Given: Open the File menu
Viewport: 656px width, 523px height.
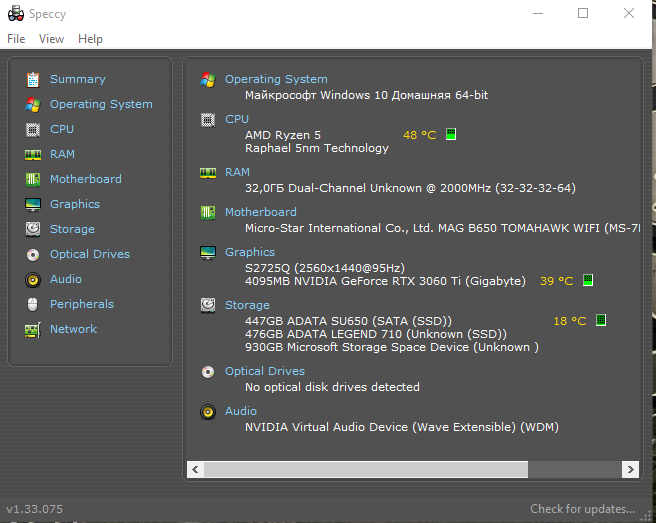Looking at the screenshot, I should coord(16,39).
